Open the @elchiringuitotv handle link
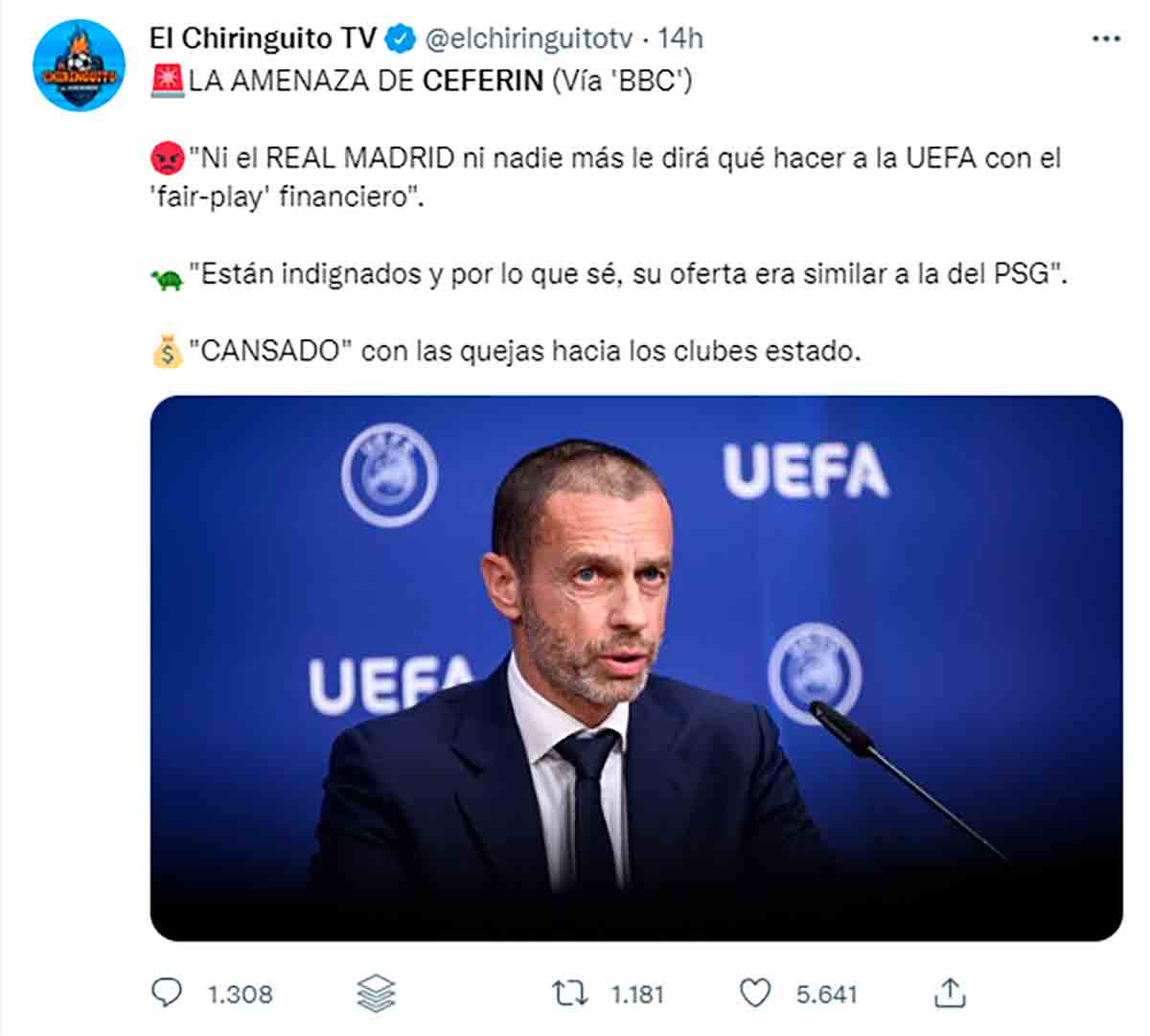This screenshot has width=1150, height=1036. [528, 38]
